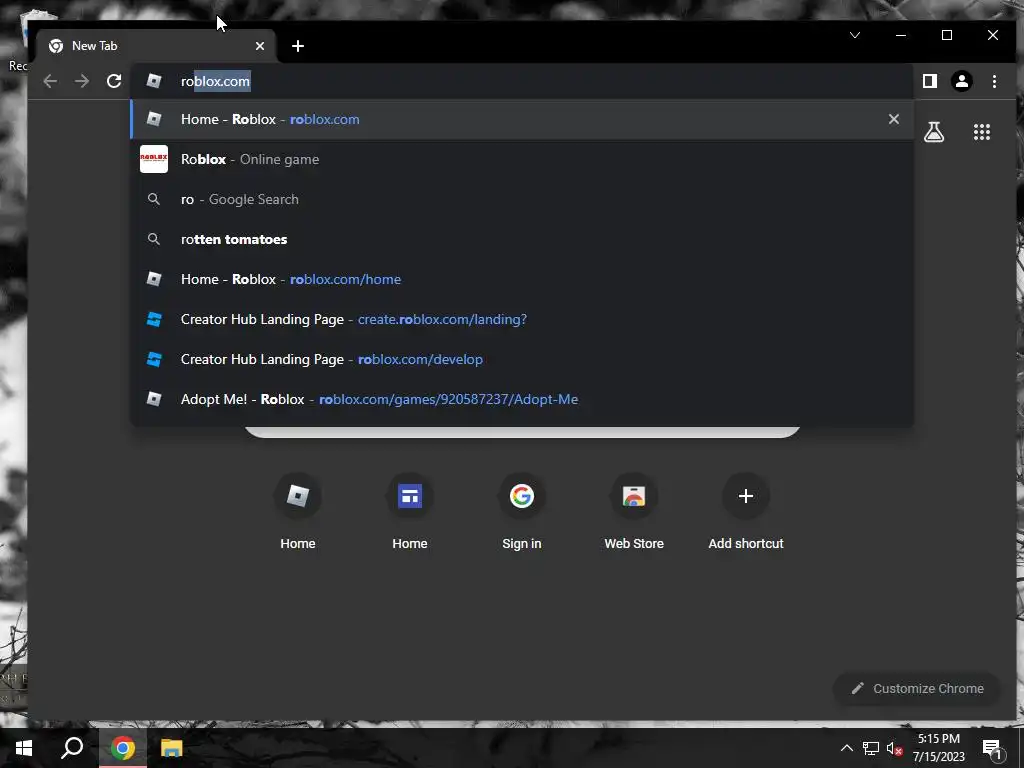The image size is (1024, 768).
Task: Choose the Home - Roblox roblox.com suggestion
Action: 522,119
